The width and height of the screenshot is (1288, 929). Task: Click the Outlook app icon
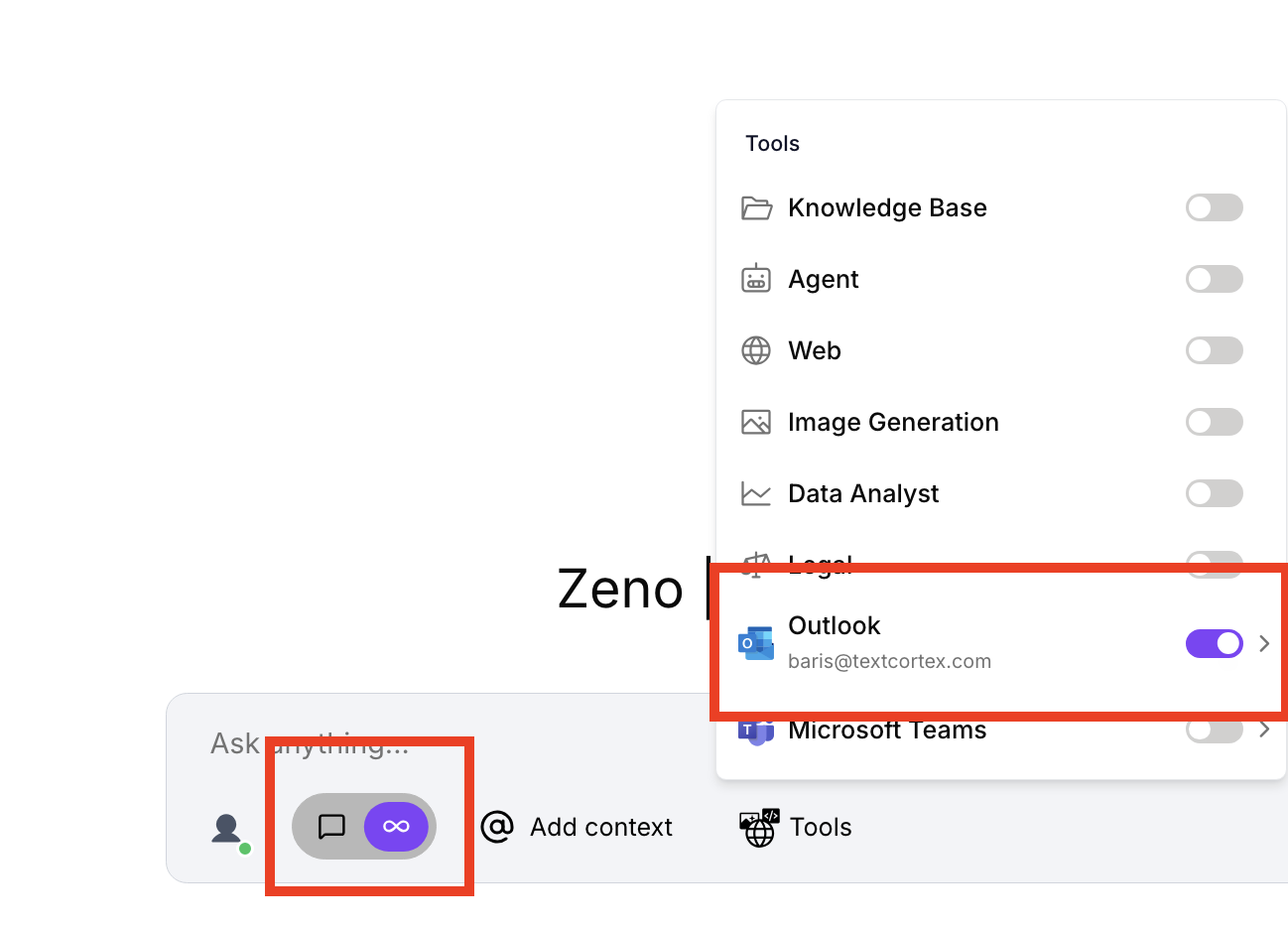(x=756, y=643)
